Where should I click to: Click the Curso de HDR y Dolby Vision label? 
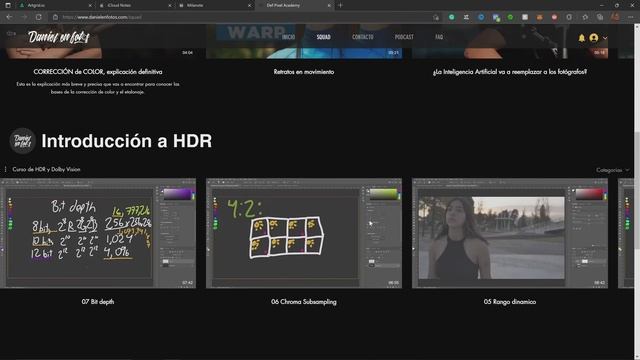(46, 169)
